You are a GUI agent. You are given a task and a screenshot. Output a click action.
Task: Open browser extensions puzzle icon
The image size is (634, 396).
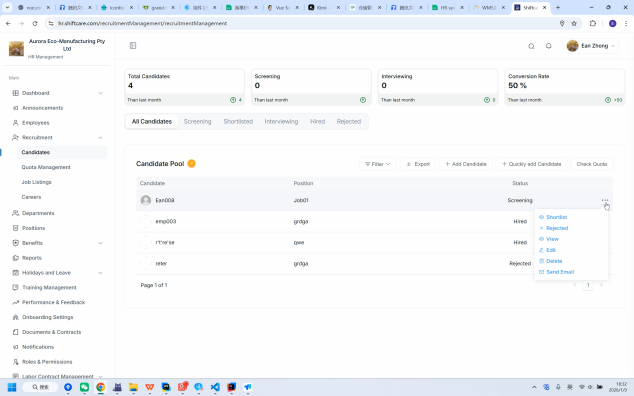click(593, 23)
